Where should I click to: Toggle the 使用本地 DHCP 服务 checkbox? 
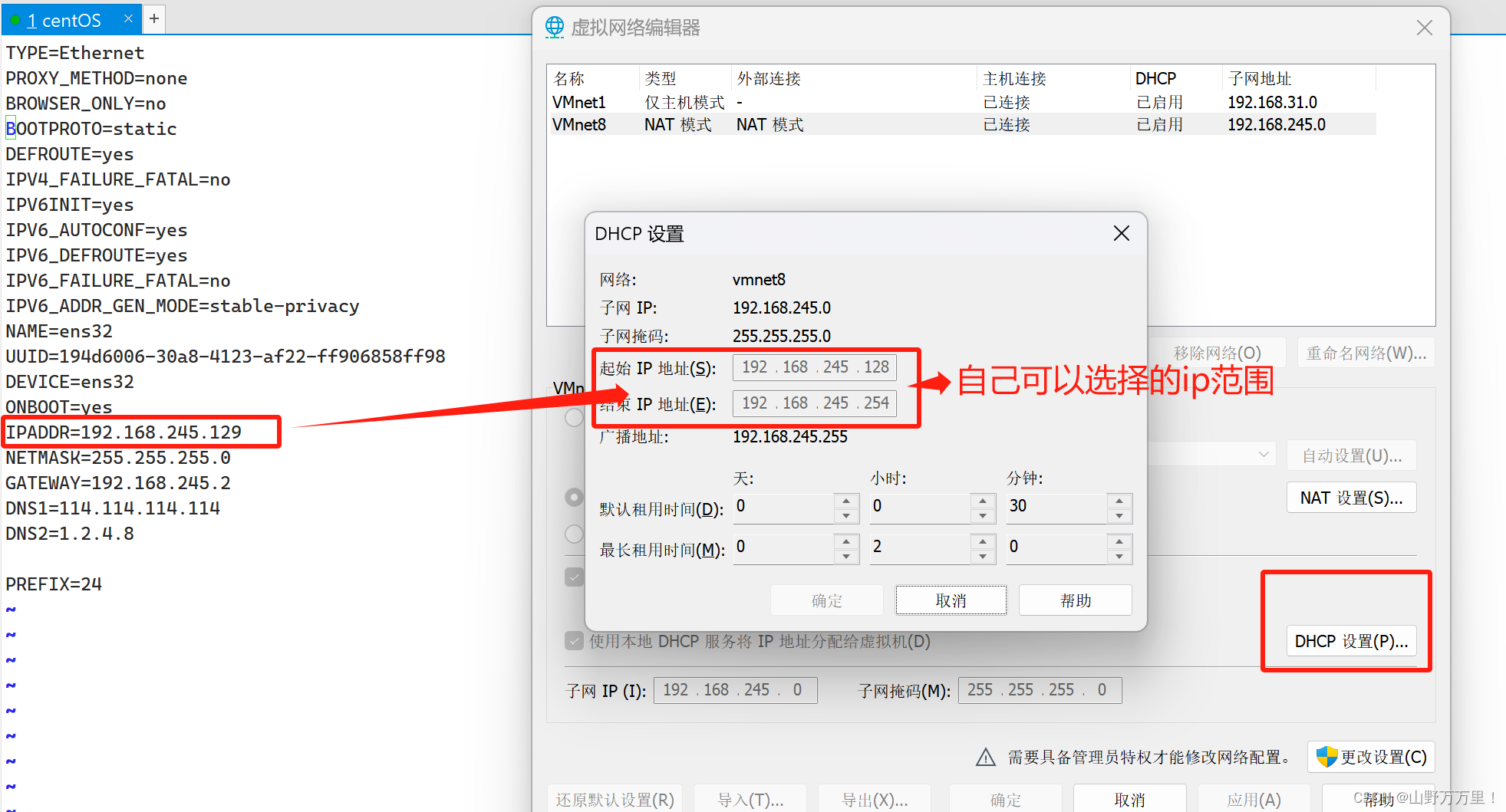click(574, 641)
